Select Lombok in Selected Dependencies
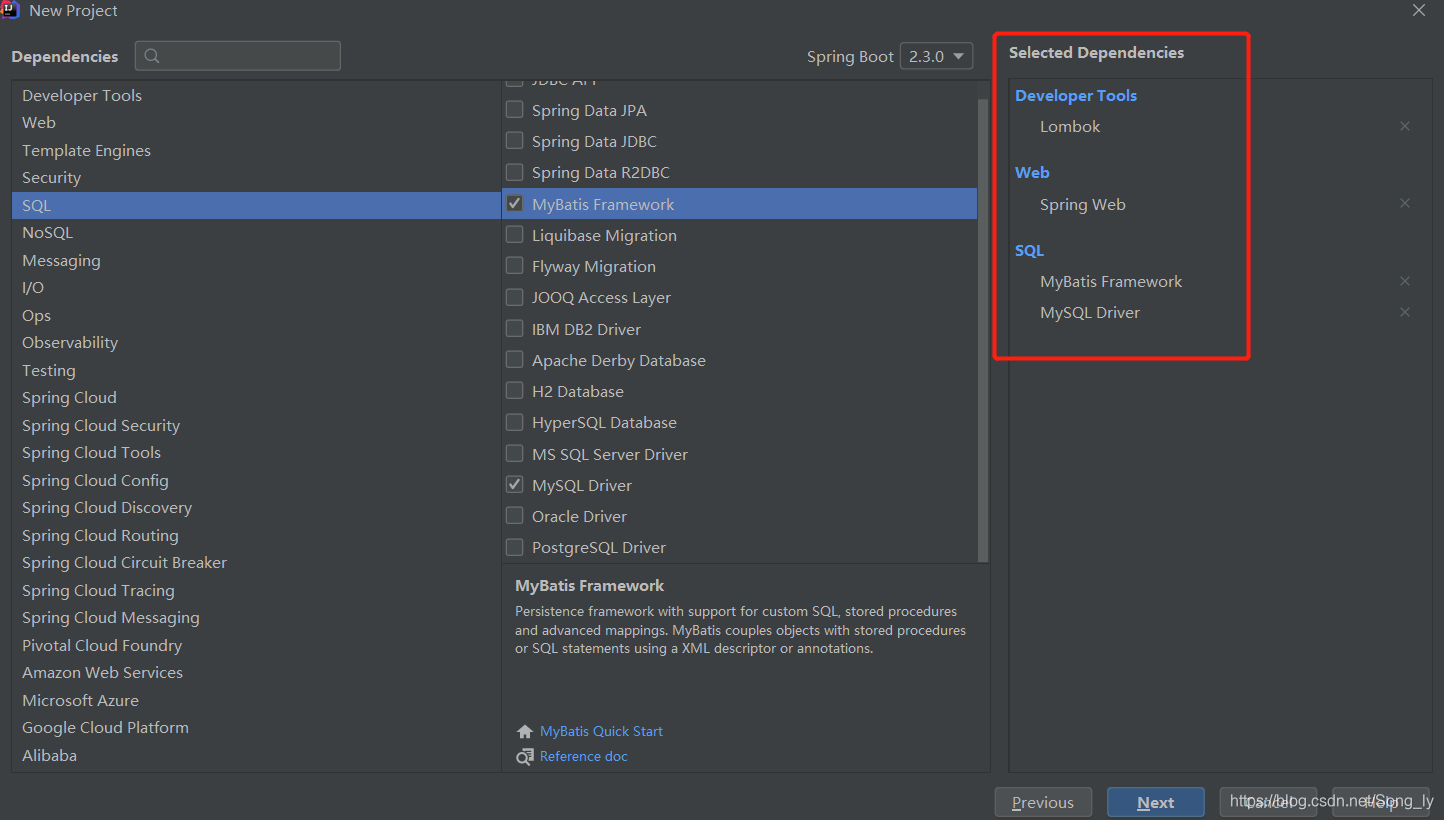The width and height of the screenshot is (1444, 820). [1070, 126]
